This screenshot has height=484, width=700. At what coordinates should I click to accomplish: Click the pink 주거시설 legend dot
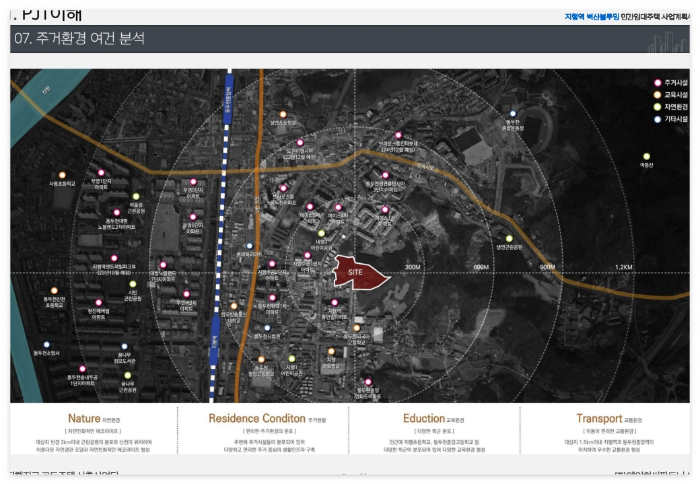(x=657, y=83)
